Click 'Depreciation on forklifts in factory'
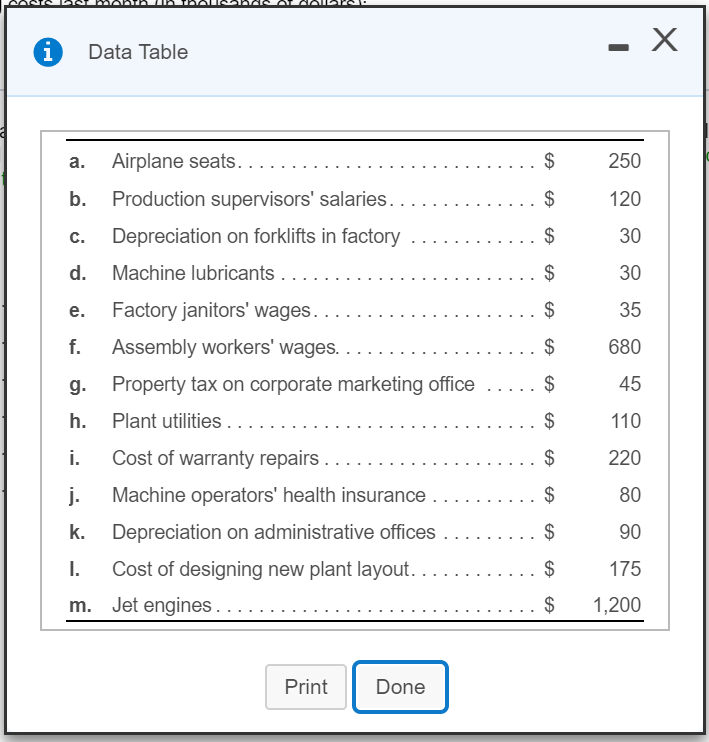 256,236
